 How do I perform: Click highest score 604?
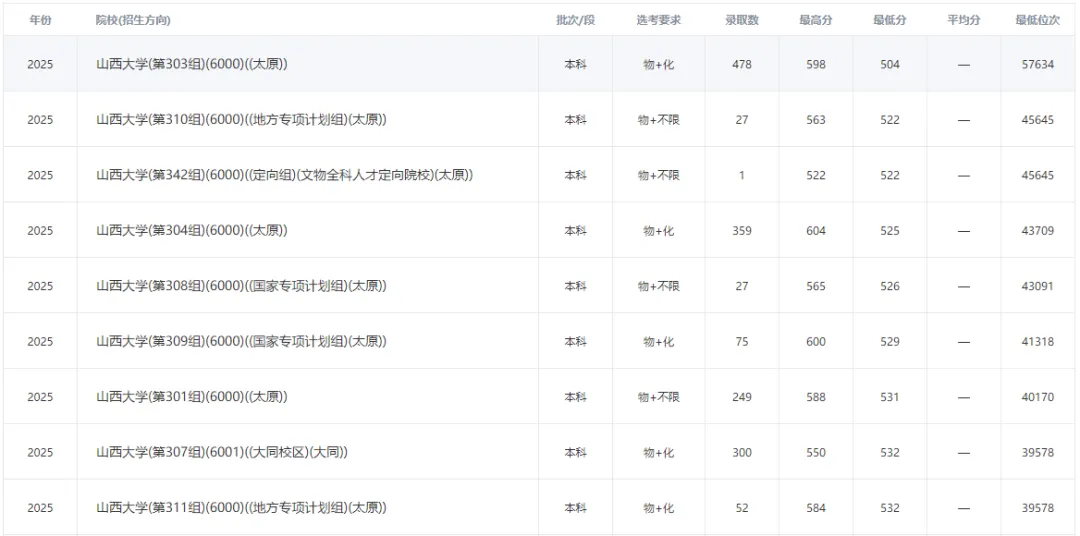816,231
